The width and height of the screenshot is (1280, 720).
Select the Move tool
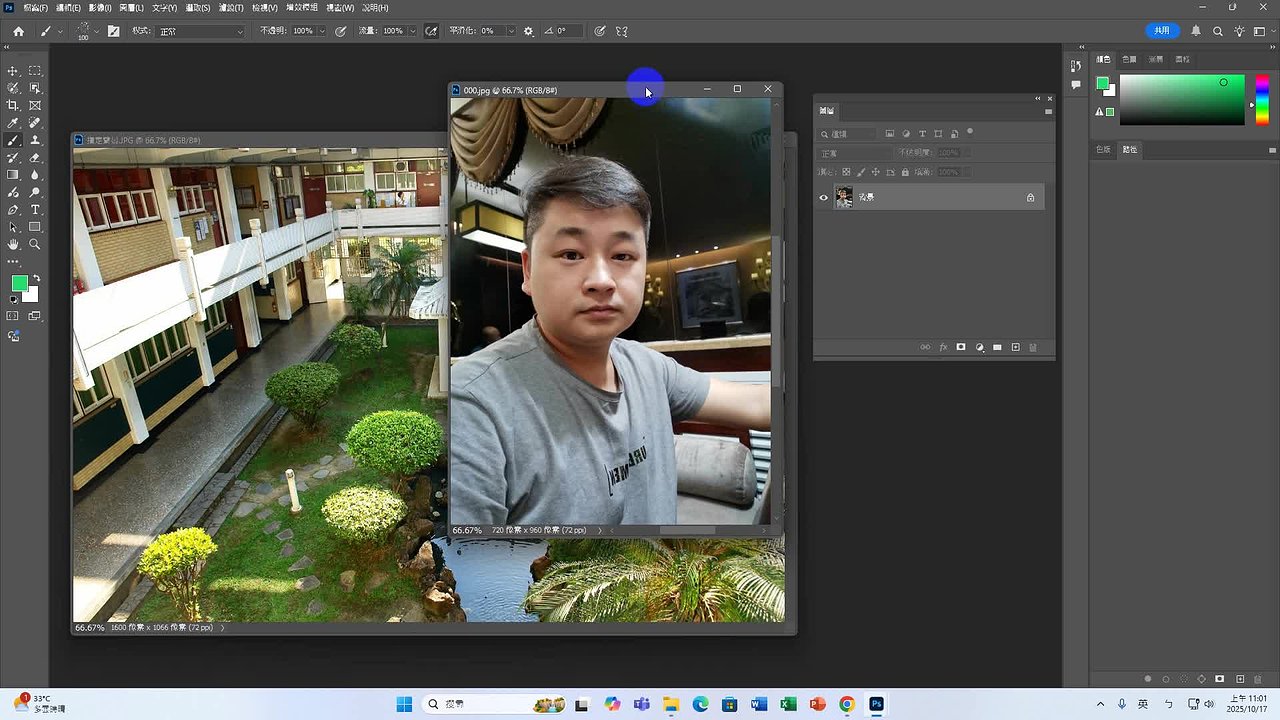pyautogui.click(x=13, y=71)
